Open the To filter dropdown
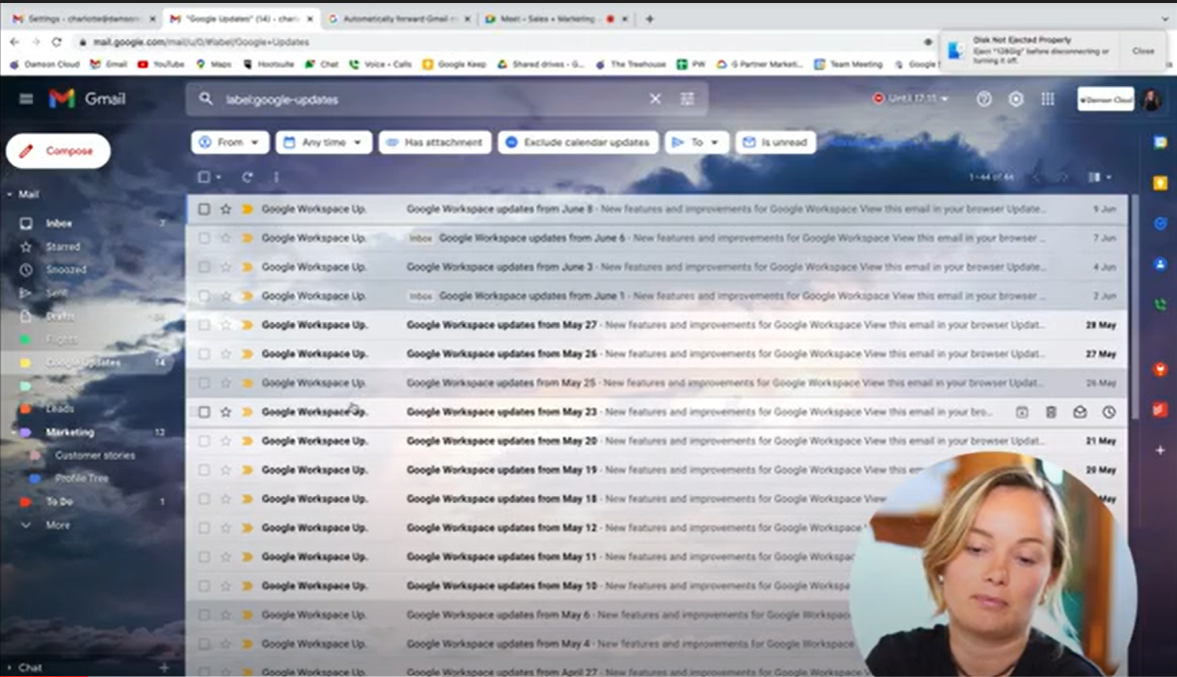1177x677 pixels. click(x=697, y=142)
